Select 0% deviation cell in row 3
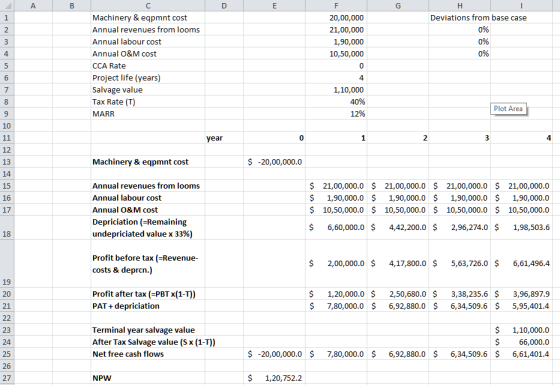The width and height of the screenshot is (560, 385). pos(460,42)
